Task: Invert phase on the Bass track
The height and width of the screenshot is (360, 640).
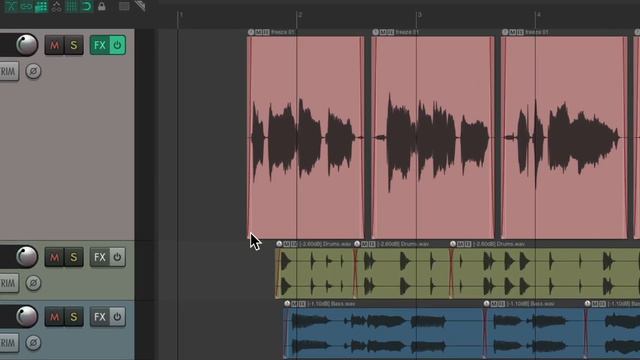Action: point(33,343)
